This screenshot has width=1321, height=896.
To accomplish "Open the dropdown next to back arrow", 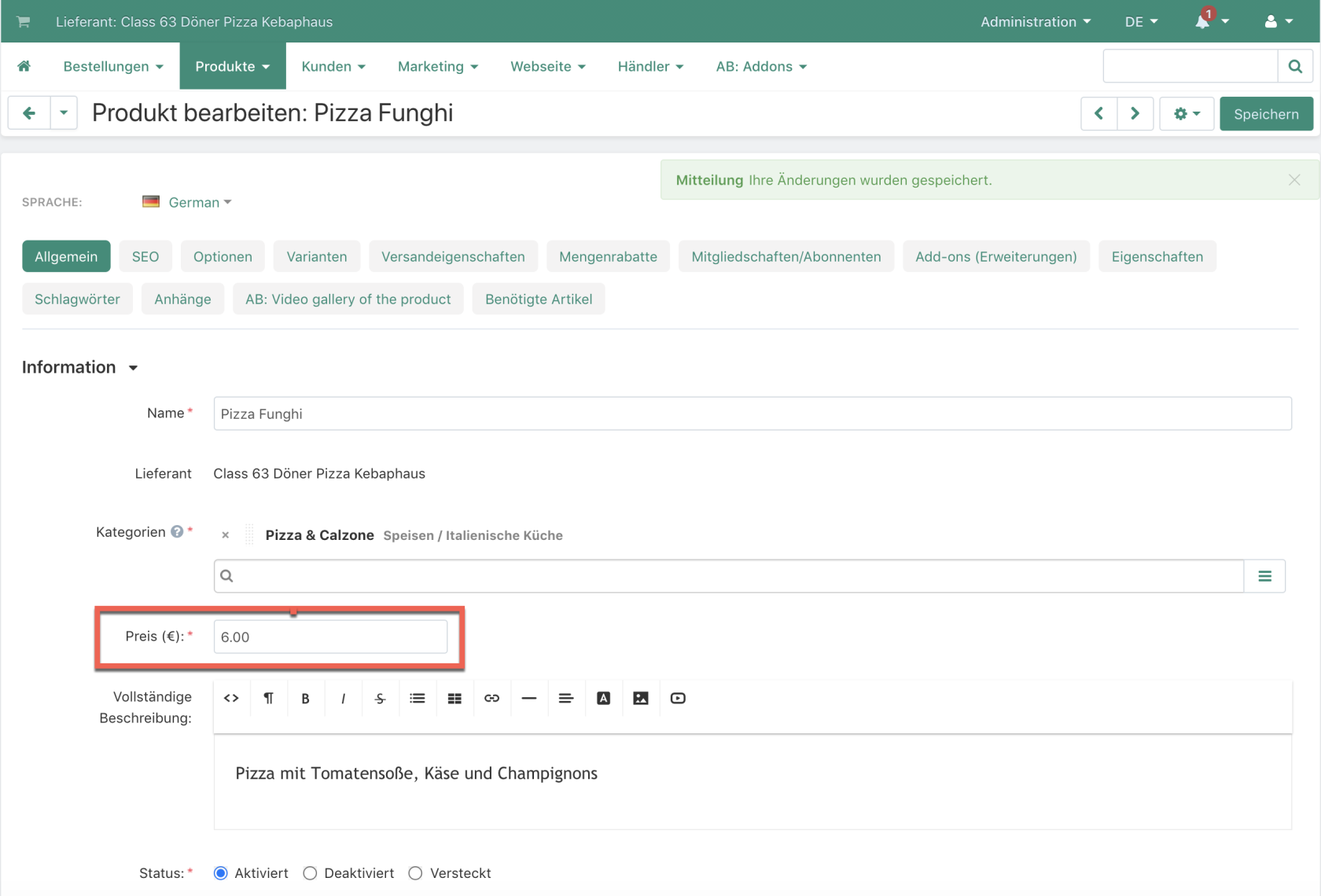I will click(64, 113).
